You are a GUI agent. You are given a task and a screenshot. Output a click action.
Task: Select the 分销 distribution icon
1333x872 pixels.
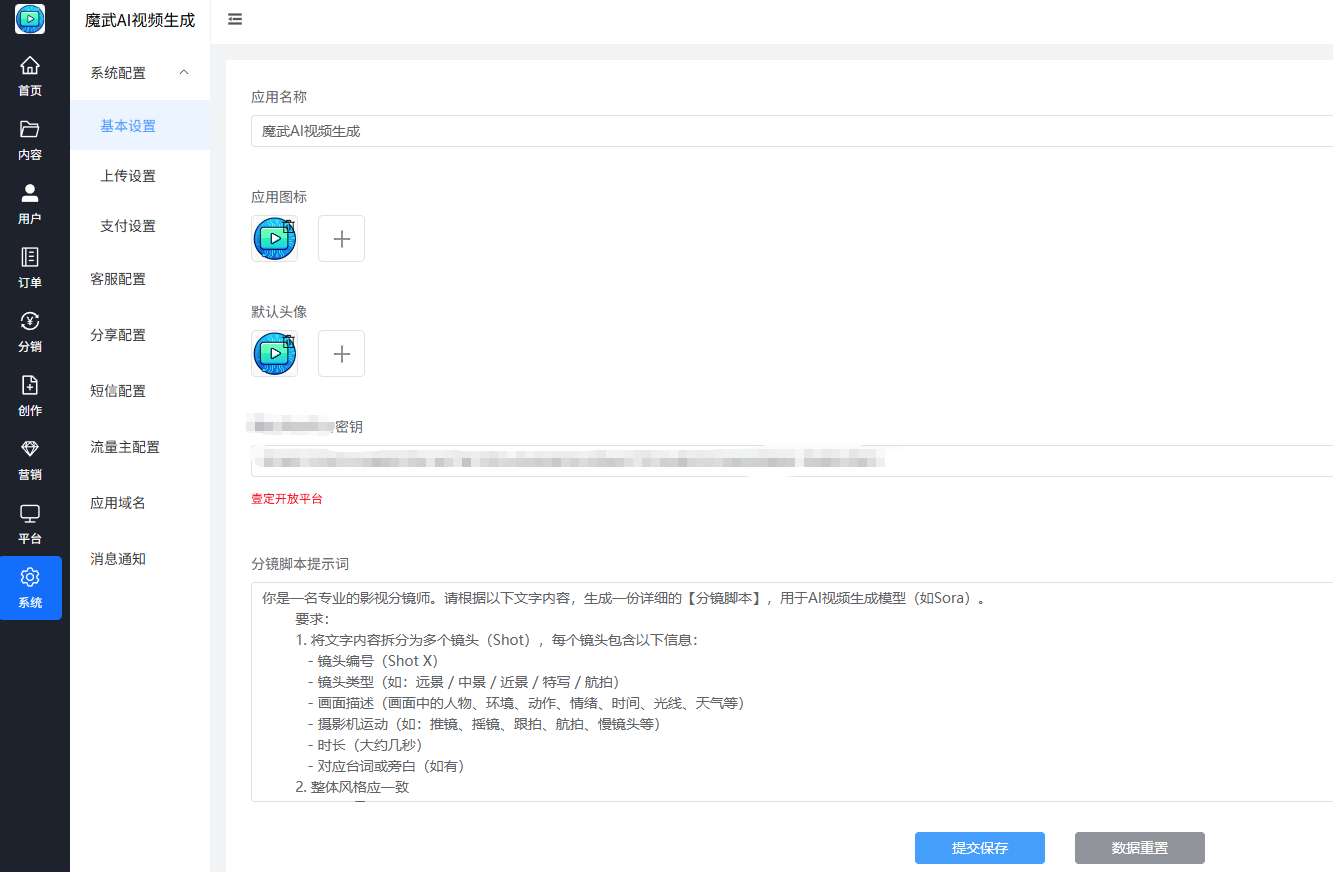pyautogui.click(x=30, y=321)
